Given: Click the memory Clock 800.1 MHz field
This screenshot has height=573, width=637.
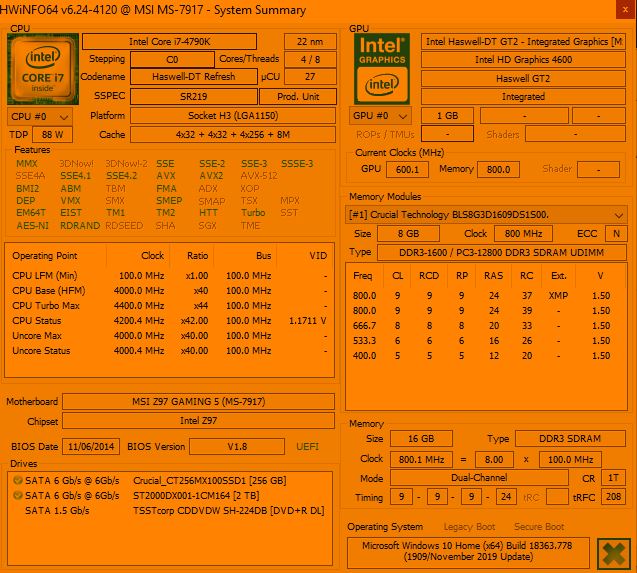Looking at the screenshot, I should pos(421,460).
